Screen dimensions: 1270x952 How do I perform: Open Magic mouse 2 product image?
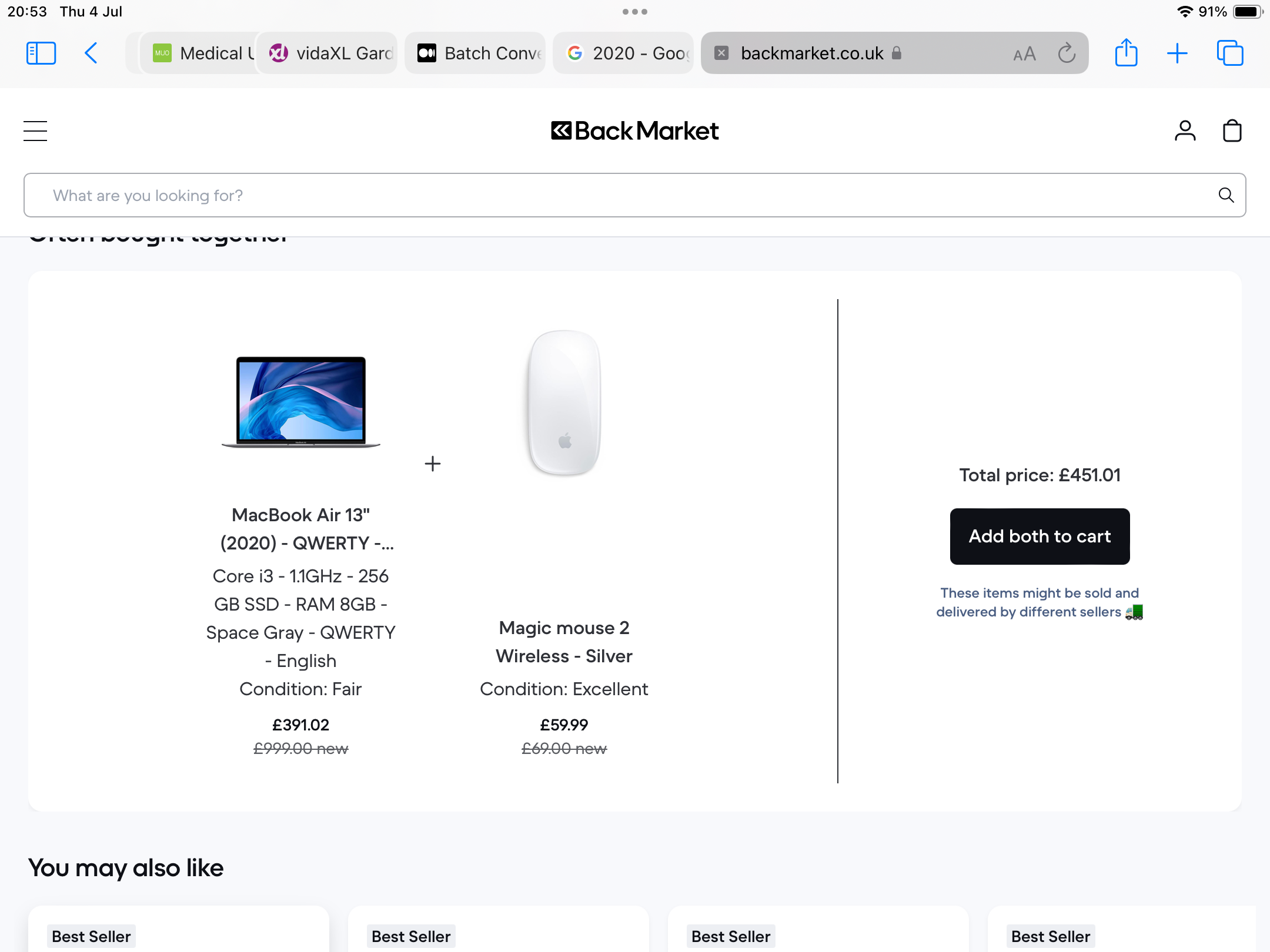pos(564,403)
